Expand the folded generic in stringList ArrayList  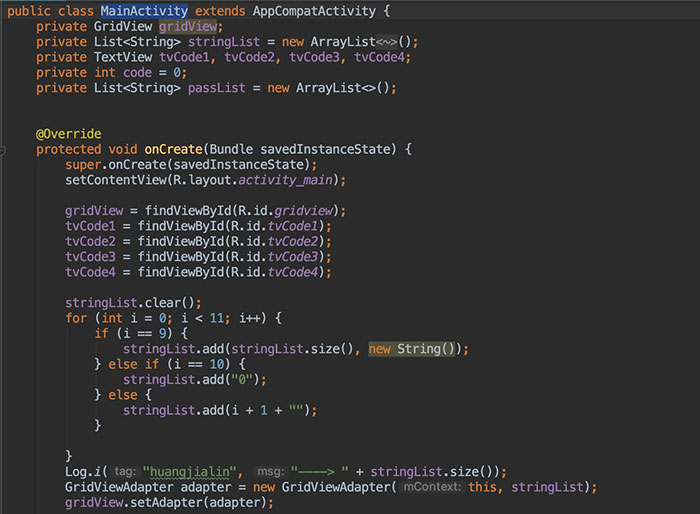pyautogui.click(x=387, y=41)
